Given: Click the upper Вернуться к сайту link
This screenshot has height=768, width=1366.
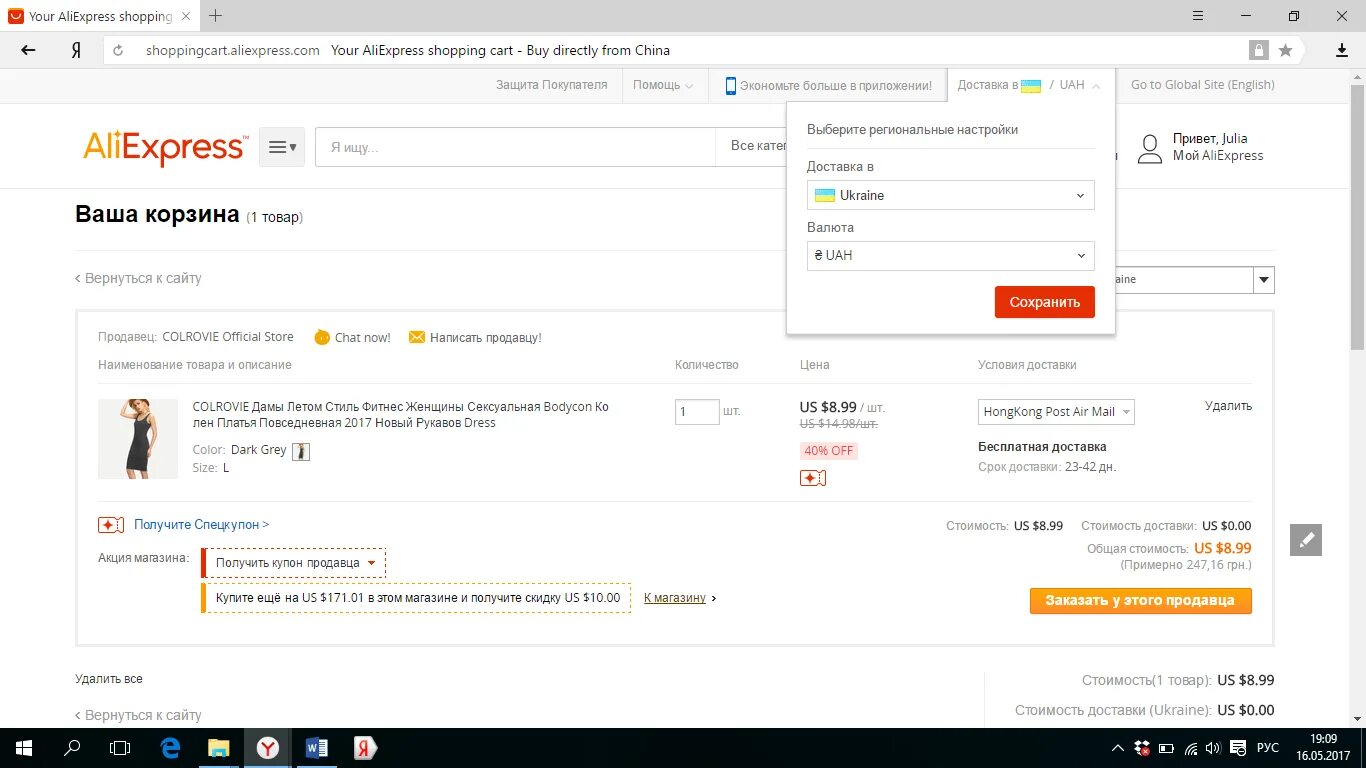Looking at the screenshot, I should coord(139,278).
